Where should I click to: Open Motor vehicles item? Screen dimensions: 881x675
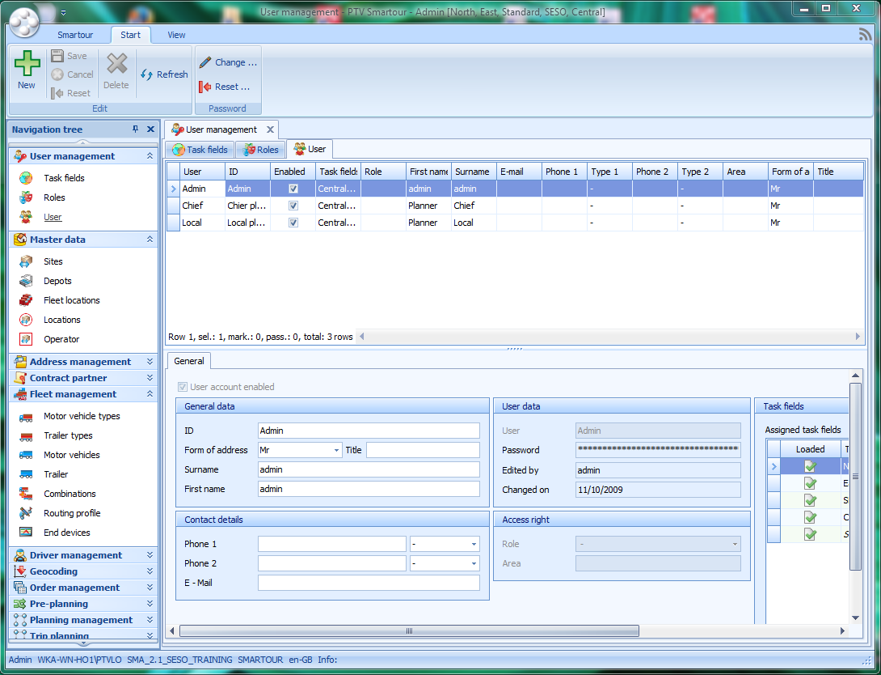(x=71, y=455)
